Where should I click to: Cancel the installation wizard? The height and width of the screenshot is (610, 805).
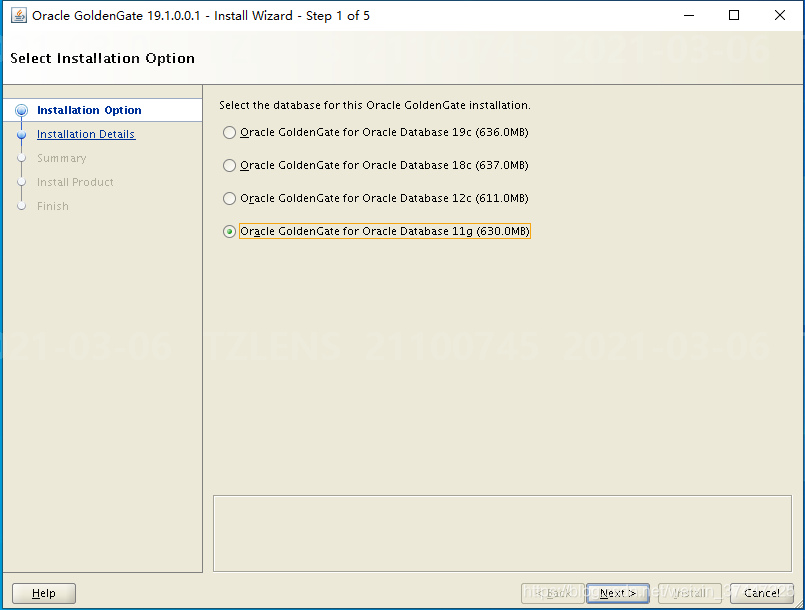(x=761, y=593)
